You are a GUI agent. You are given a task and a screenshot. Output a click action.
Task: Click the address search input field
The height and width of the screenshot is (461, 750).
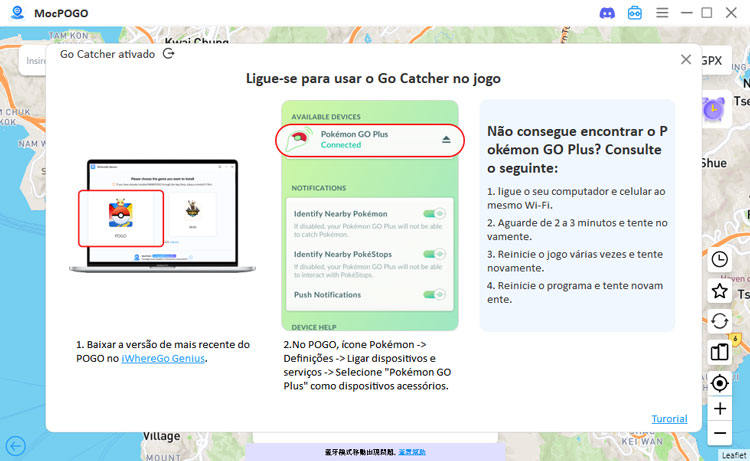click(x=33, y=61)
